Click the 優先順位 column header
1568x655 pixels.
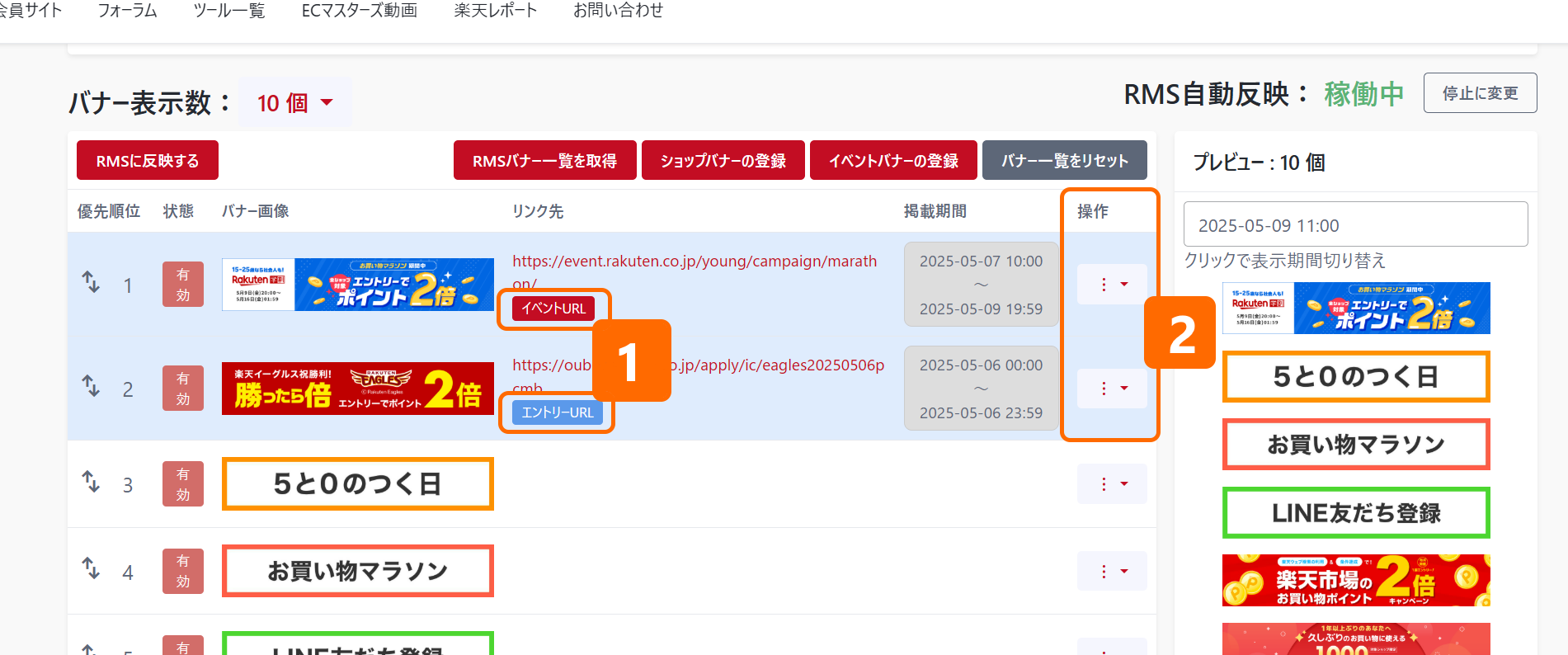109,211
